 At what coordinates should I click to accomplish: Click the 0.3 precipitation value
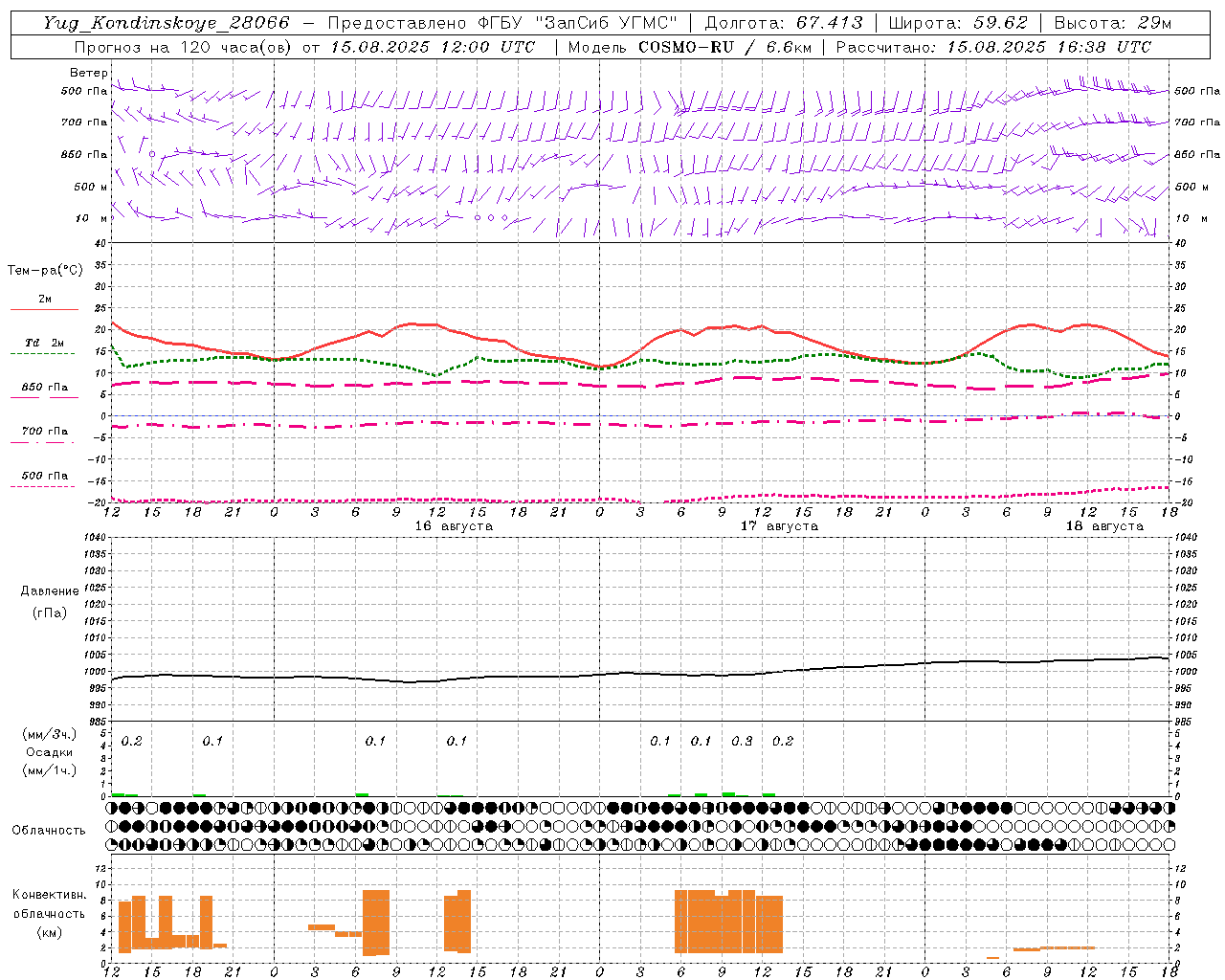pyautogui.click(x=742, y=741)
